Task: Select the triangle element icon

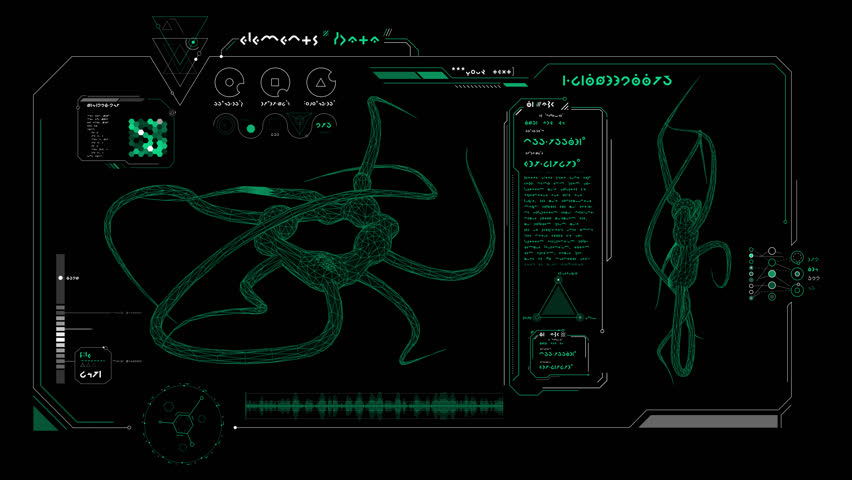Action: (319, 82)
